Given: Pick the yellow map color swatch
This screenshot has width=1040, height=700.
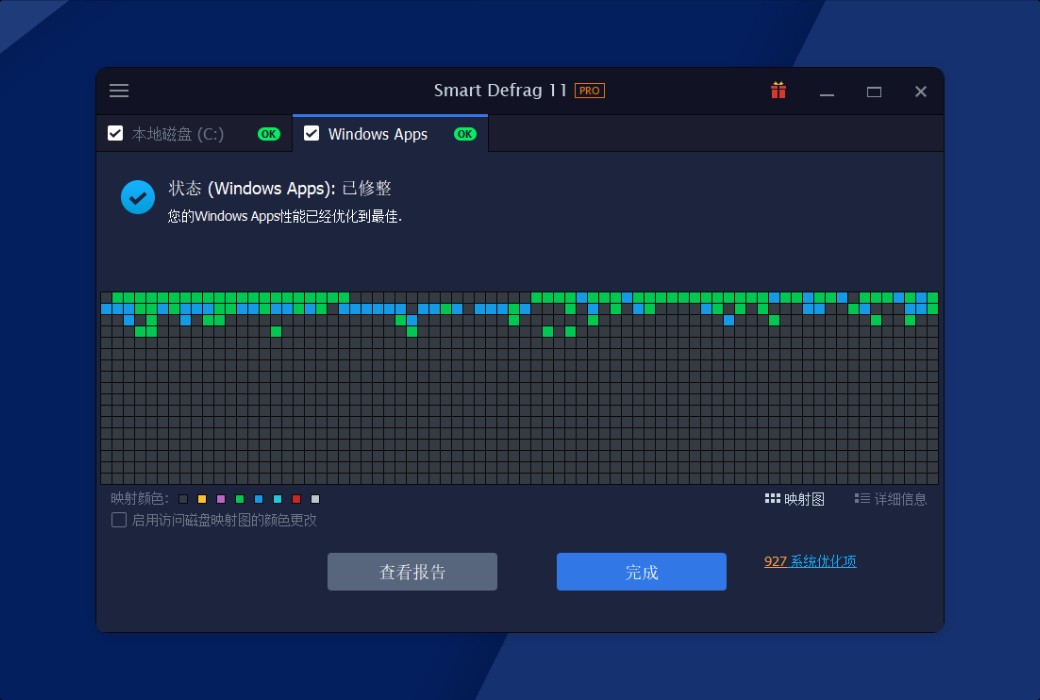Looking at the screenshot, I should [x=202, y=499].
